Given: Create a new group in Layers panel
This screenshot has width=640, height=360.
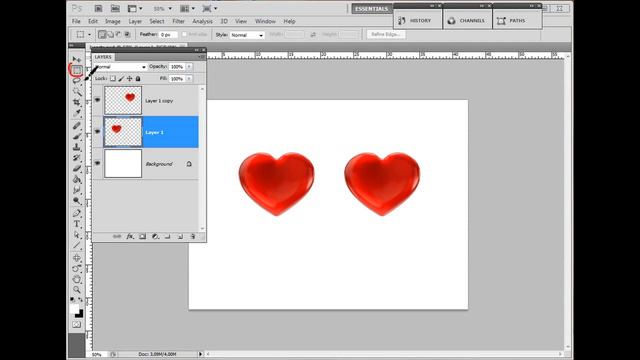Looking at the screenshot, I should (167, 236).
